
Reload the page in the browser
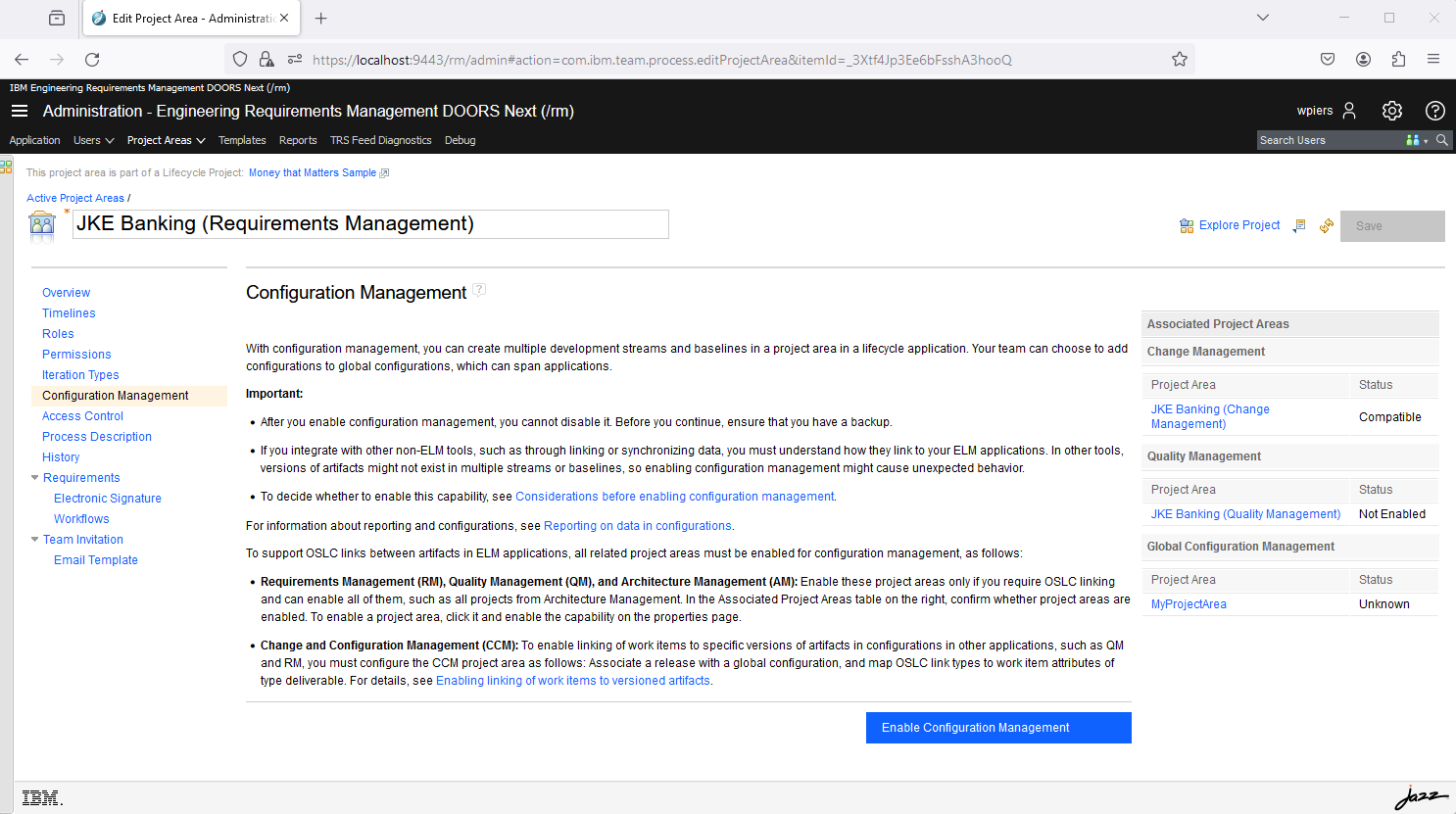click(x=92, y=59)
